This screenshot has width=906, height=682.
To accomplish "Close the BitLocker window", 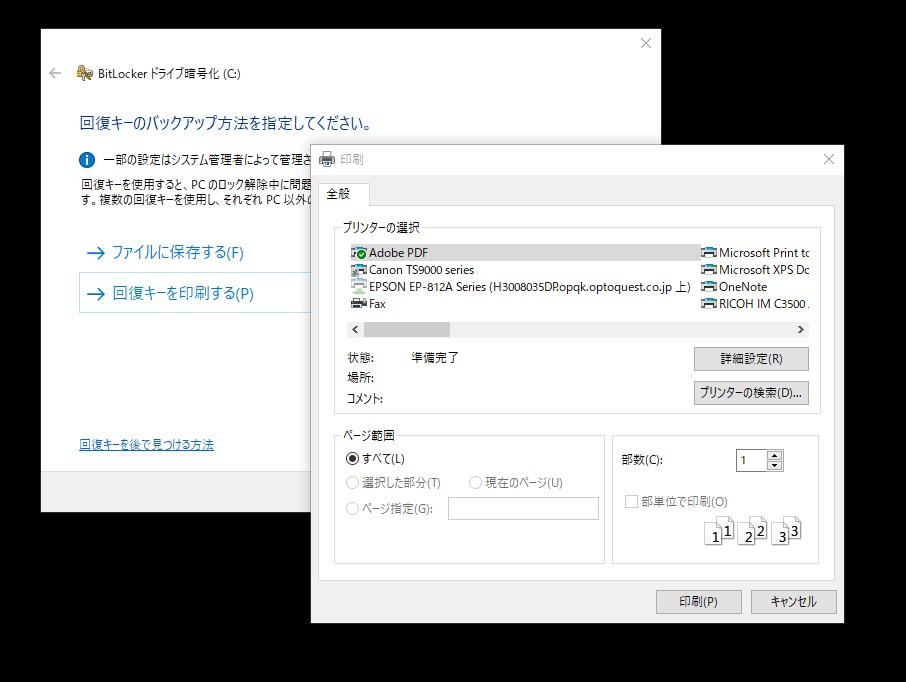I will [646, 43].
